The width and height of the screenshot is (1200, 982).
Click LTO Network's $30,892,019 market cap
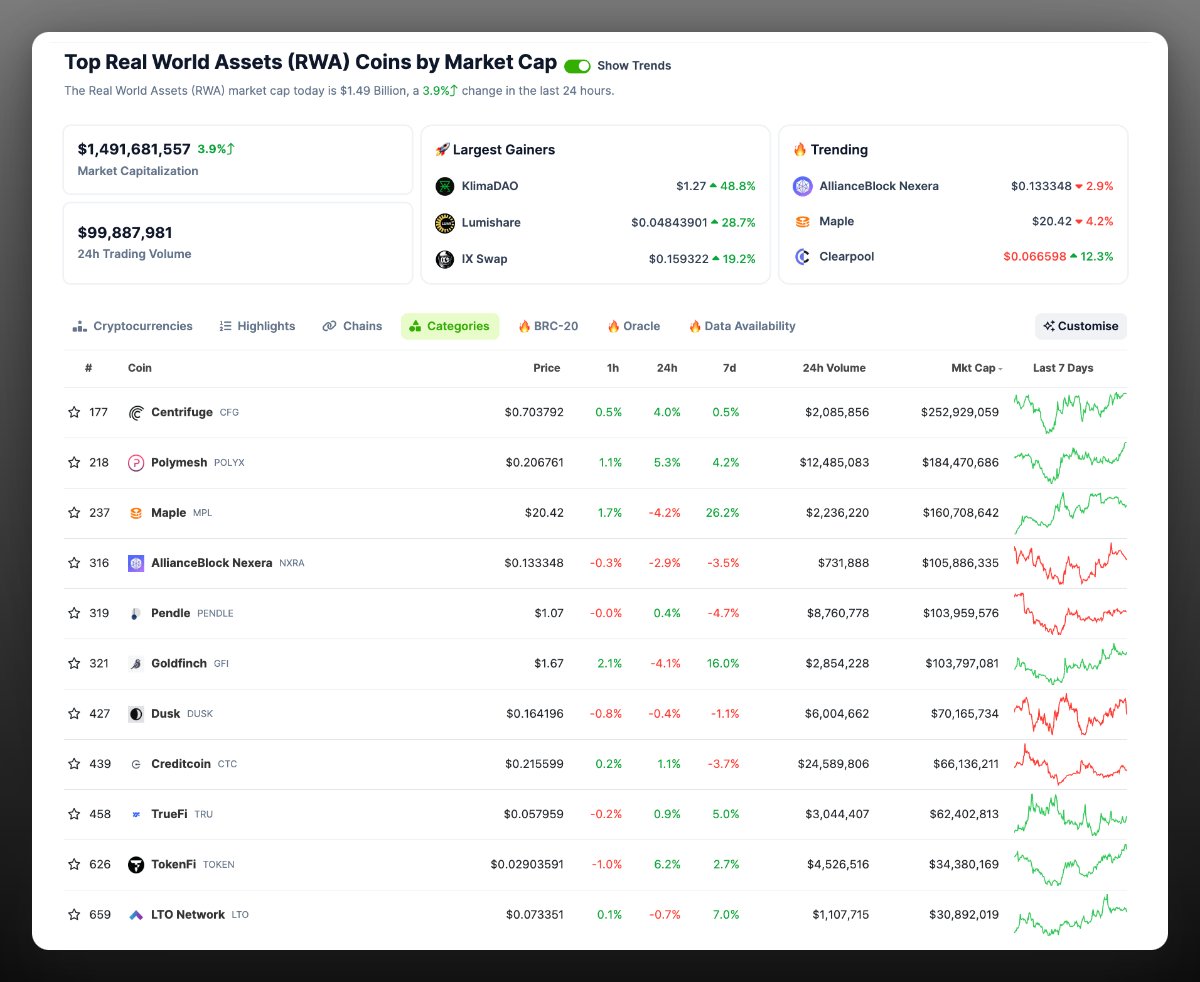pos(961,915)
